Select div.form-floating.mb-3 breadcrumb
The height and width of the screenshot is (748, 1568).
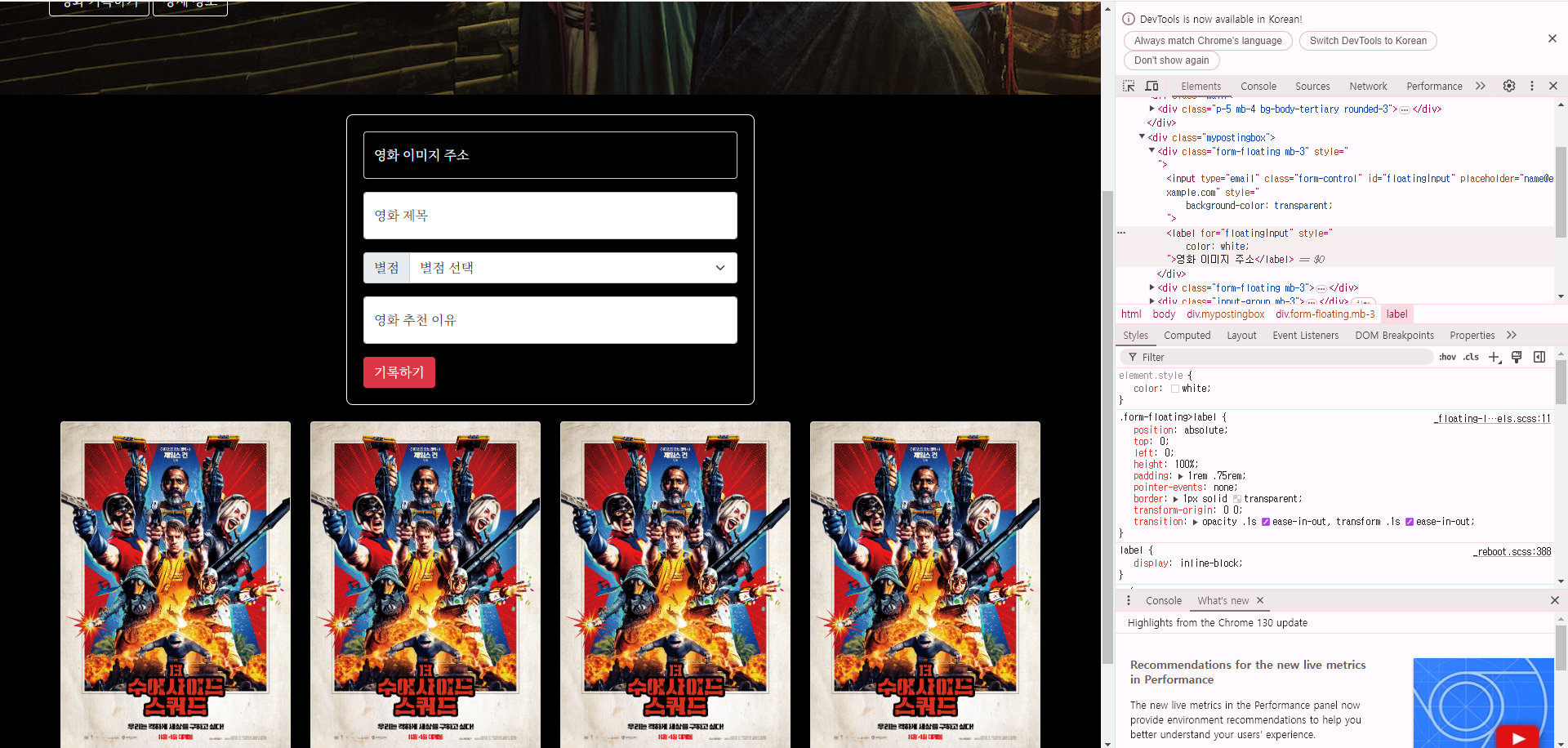click(1325, 314)
